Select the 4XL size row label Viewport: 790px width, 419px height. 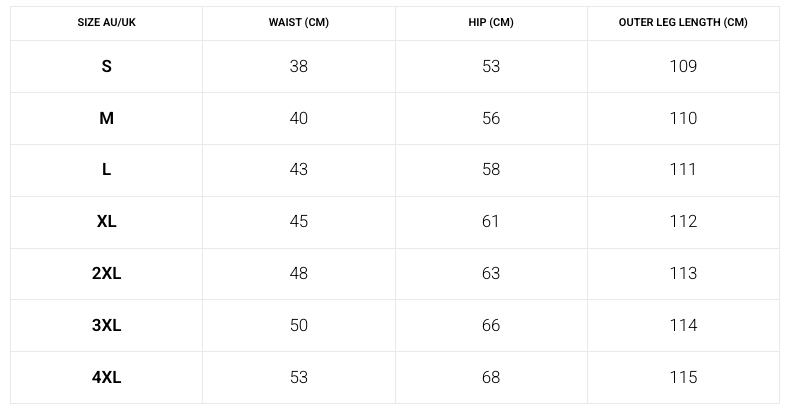106,377
